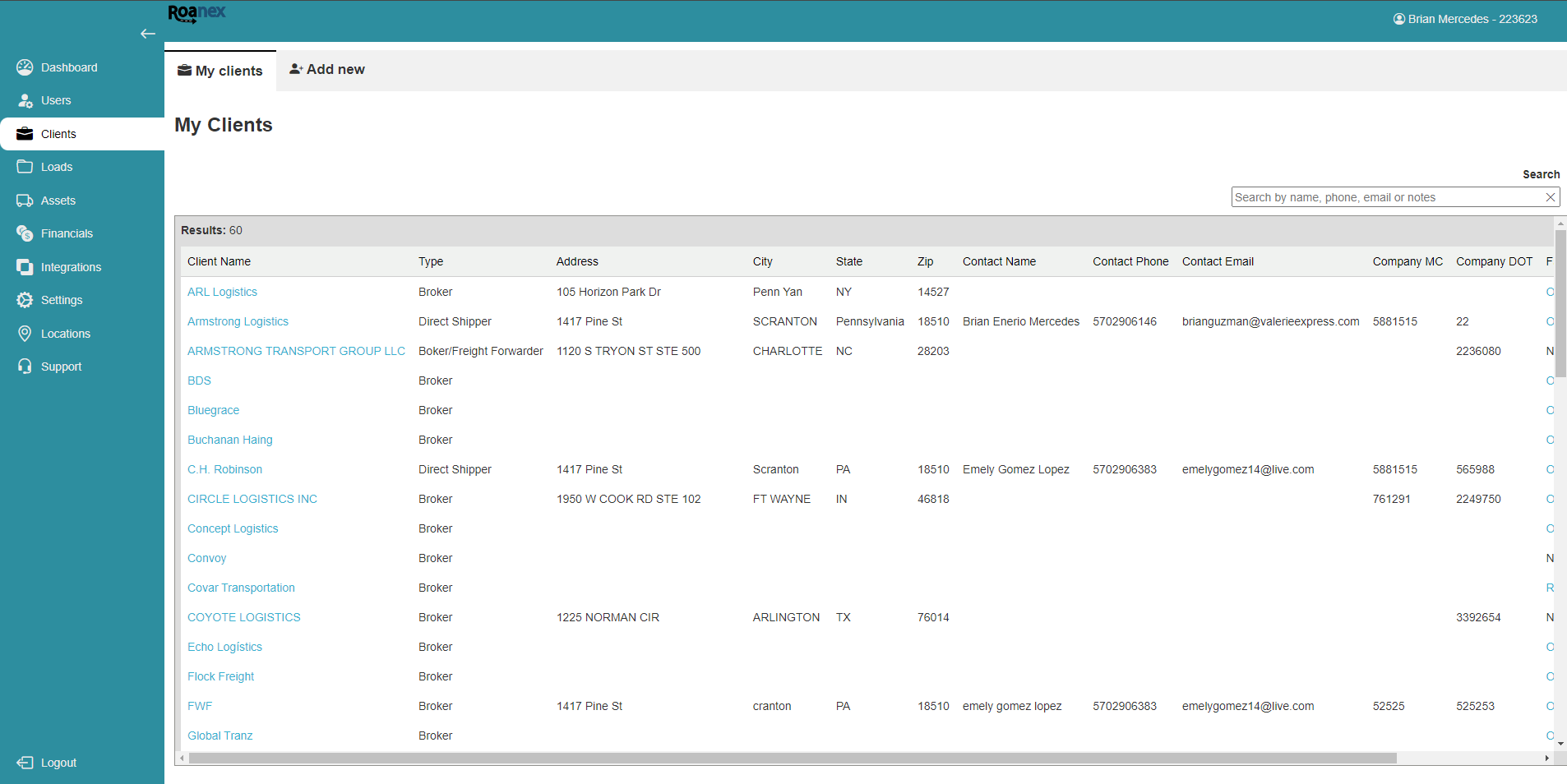This screenshot has height=784, width=1567.
Task: Click the Dashboard gauge icon in sidebar
Action: [25, 67]
